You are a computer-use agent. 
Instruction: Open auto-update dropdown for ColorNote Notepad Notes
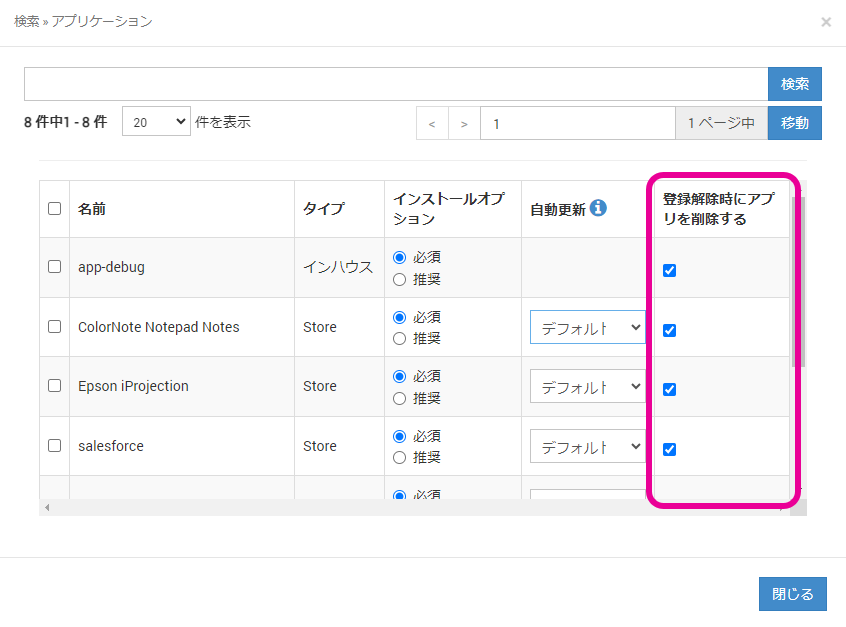pyautogui.click(x=588, y=327)
